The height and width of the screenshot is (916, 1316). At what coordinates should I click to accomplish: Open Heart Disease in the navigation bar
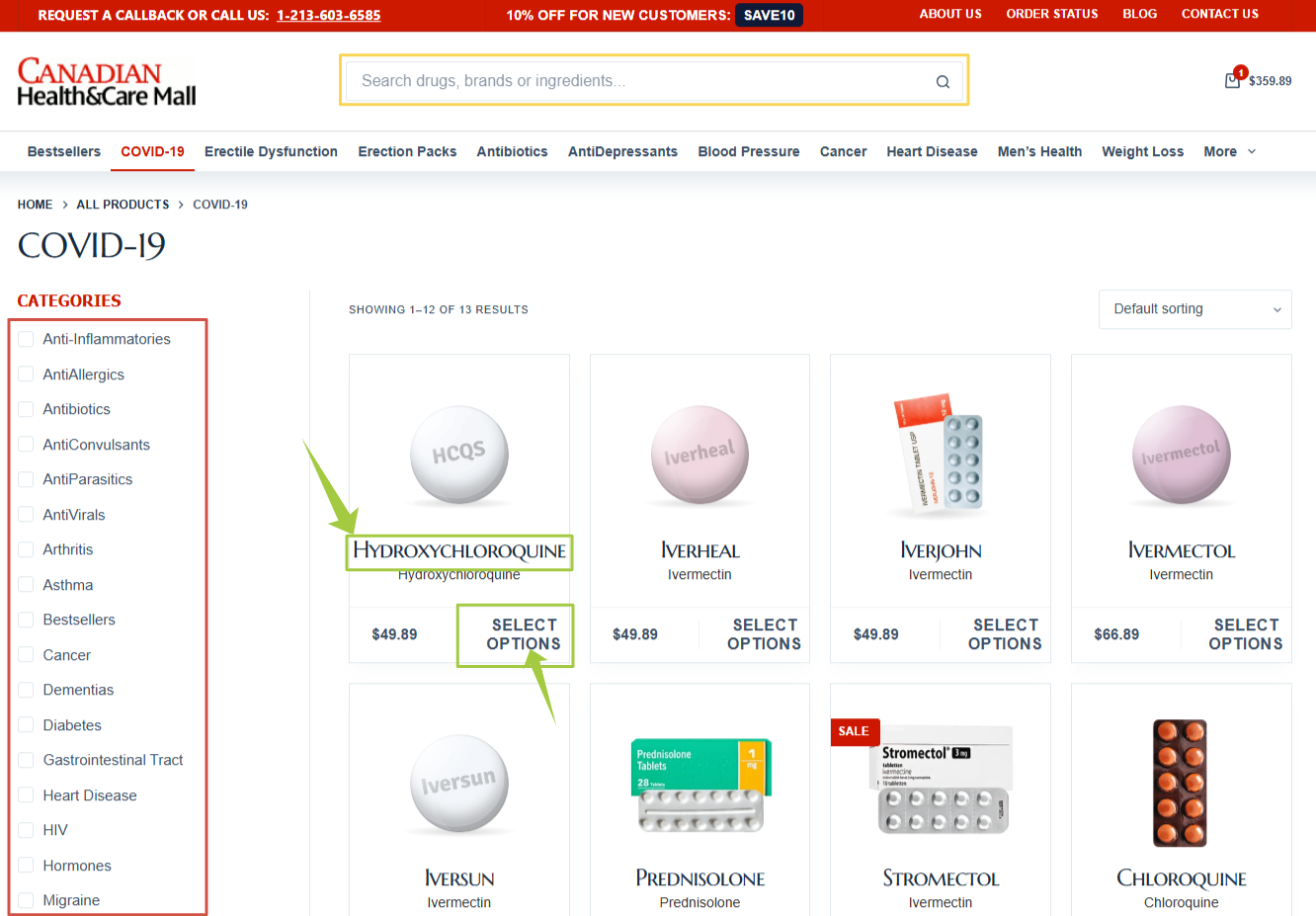coord(932,151)
